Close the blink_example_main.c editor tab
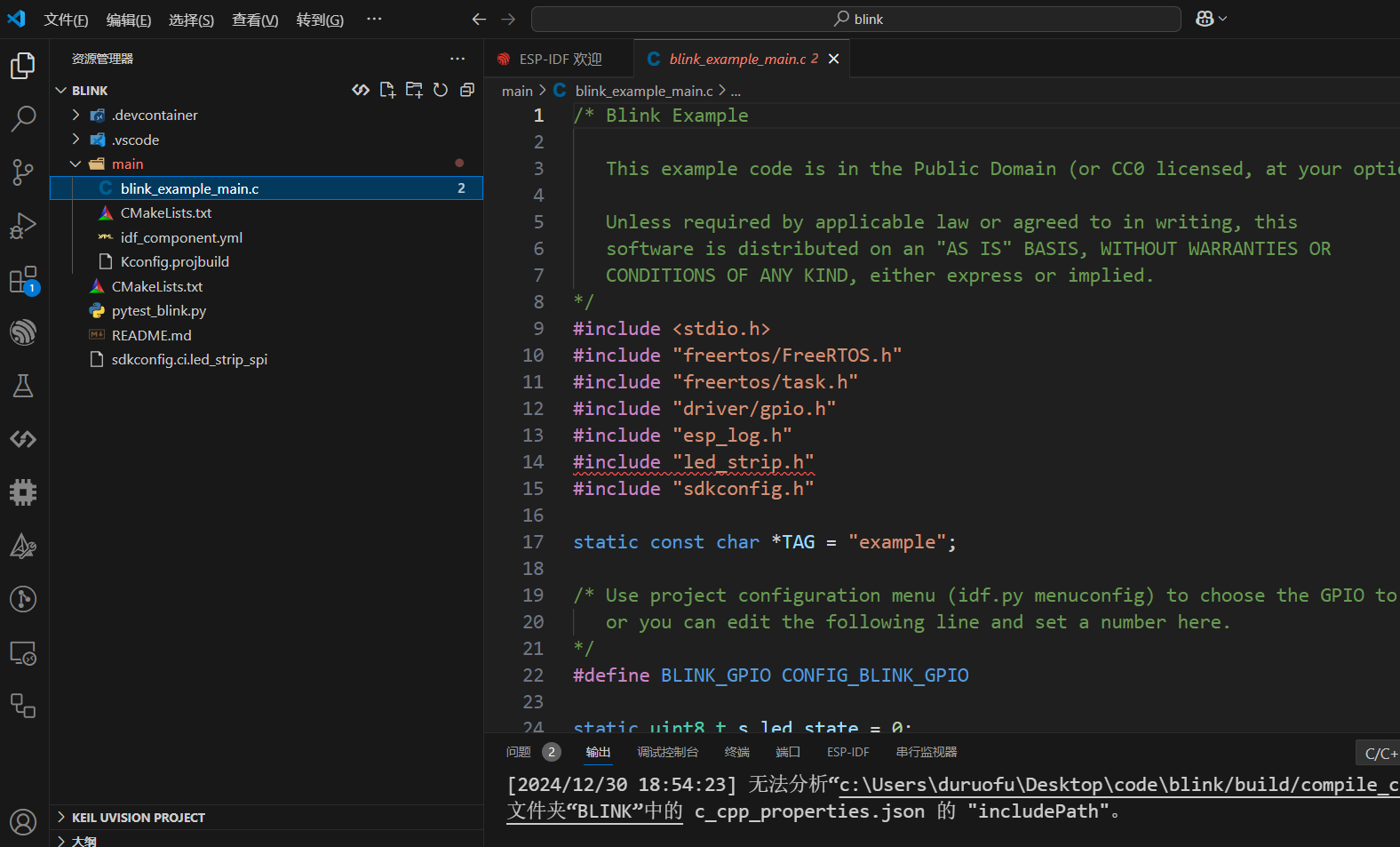Screen dimensions: 1400x847 [x=833, y=59]
